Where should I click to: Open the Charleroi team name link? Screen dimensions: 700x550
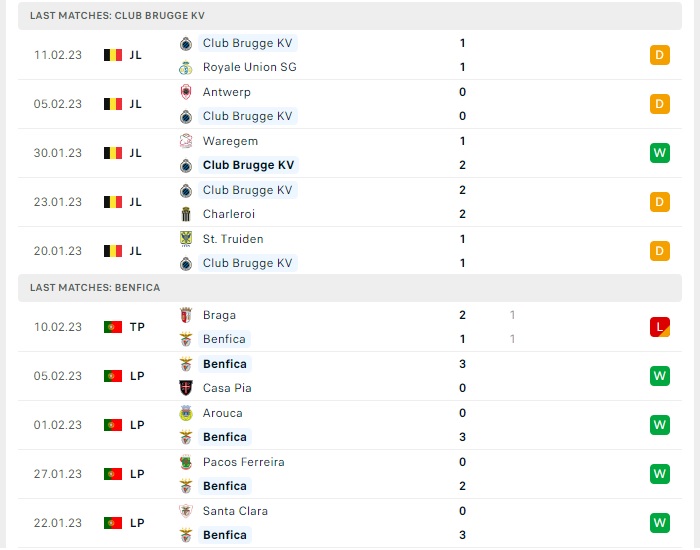pos(229,214)
